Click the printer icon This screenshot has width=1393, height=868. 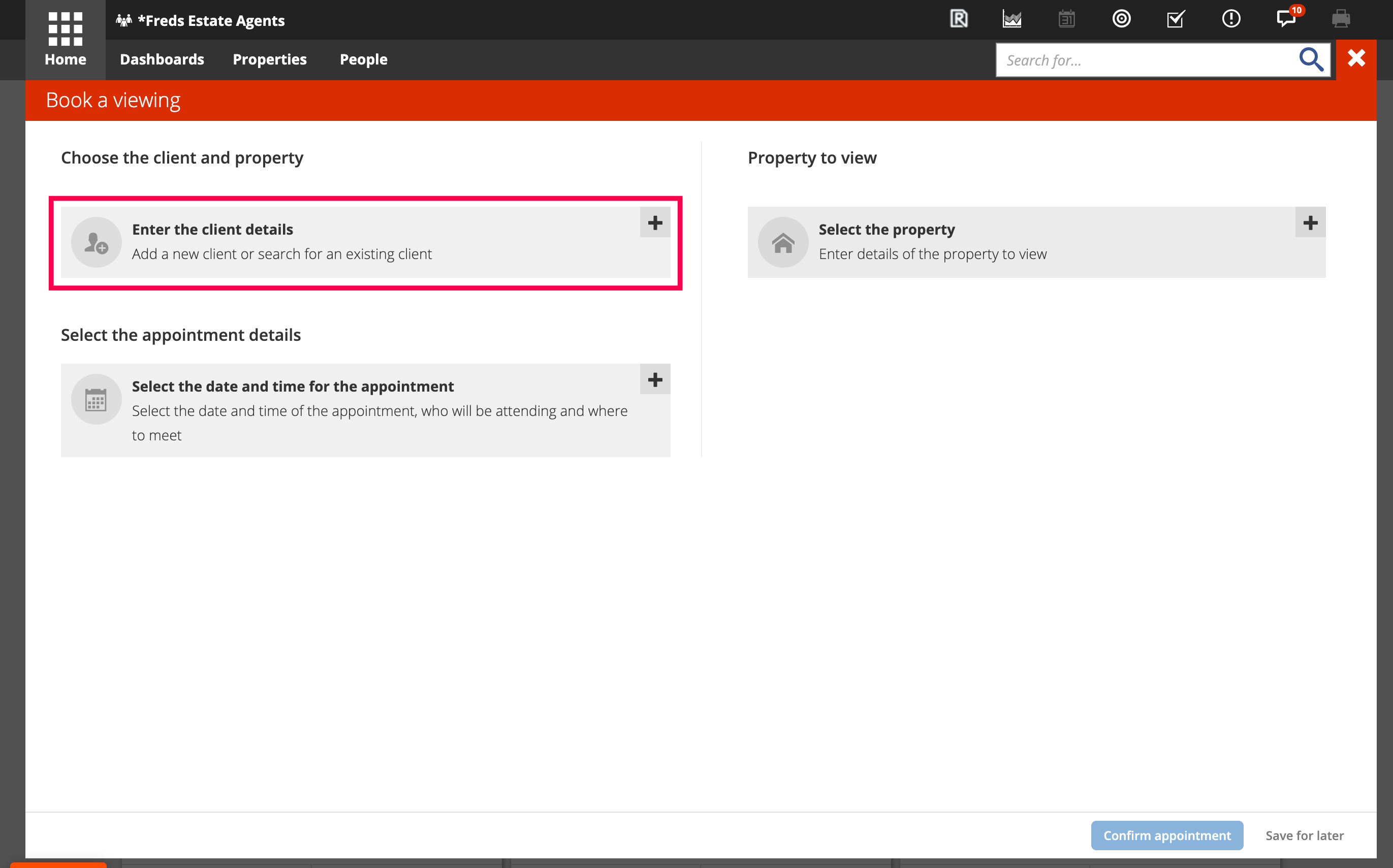click(x=1341, y=19)
